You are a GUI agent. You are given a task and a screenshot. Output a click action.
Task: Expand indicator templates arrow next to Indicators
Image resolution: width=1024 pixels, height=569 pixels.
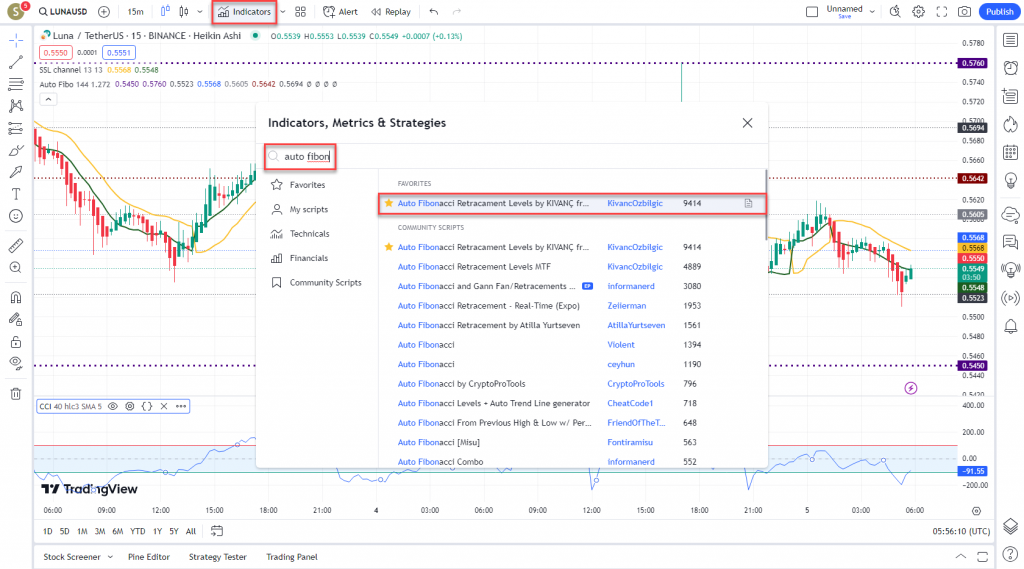click(x=283, y=12)
